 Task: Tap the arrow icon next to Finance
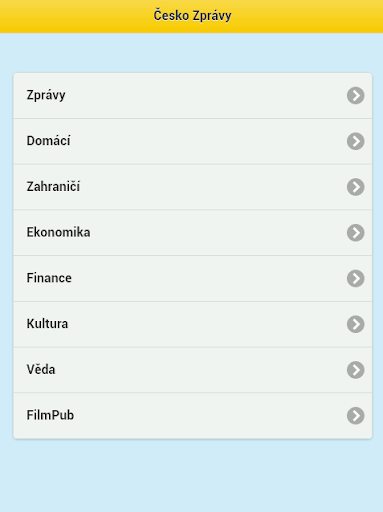click(x=355, y=278)
